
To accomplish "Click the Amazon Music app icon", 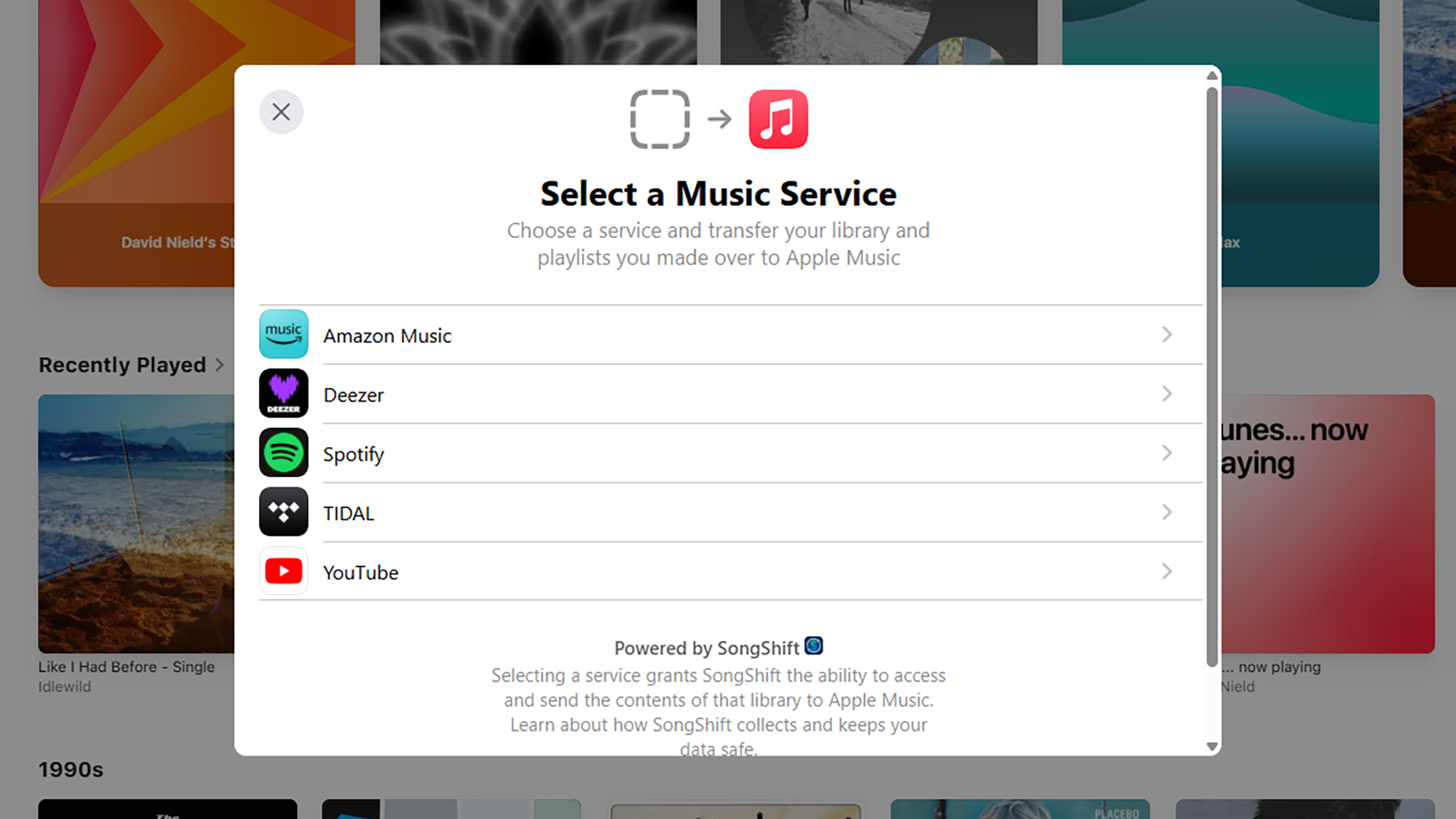I will pyautogui.click(x=283, y=334).
